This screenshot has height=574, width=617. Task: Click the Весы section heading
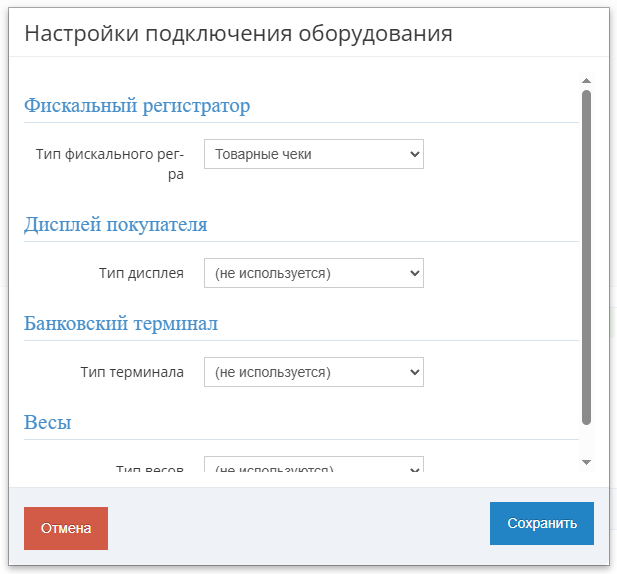click(x=48, y=423)
